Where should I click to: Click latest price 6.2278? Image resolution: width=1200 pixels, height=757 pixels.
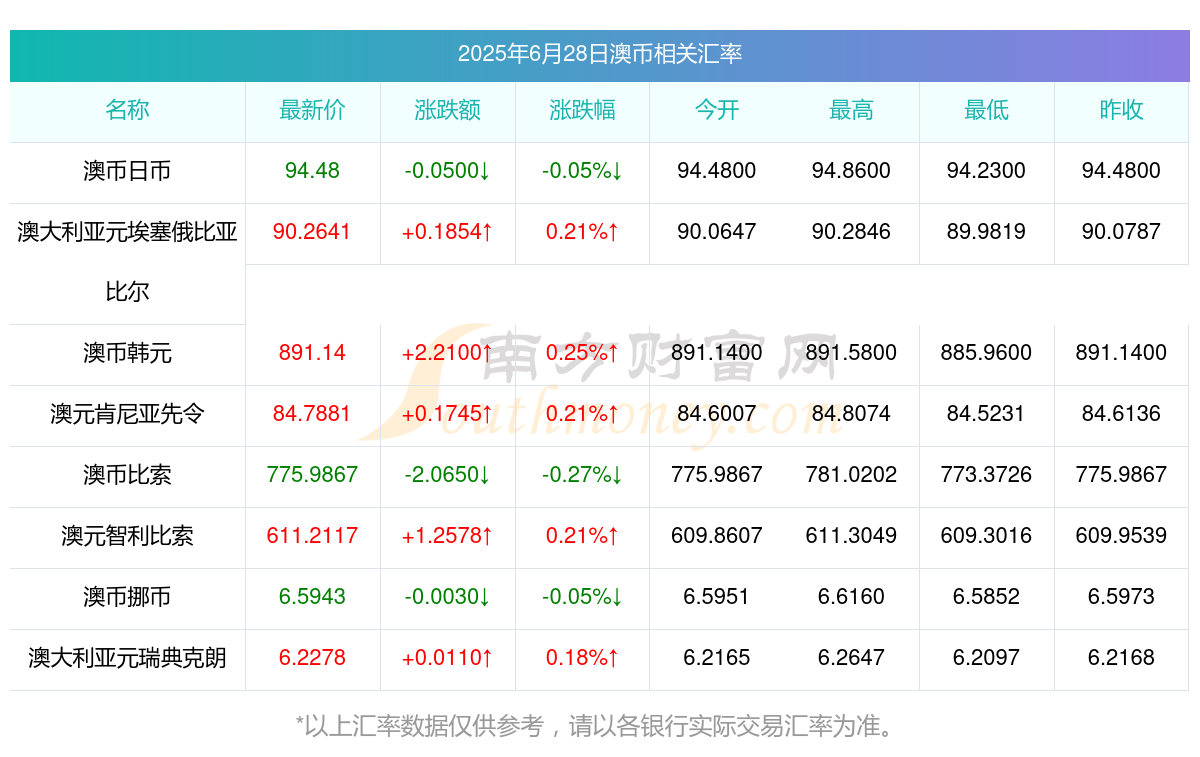click(312, 658)
